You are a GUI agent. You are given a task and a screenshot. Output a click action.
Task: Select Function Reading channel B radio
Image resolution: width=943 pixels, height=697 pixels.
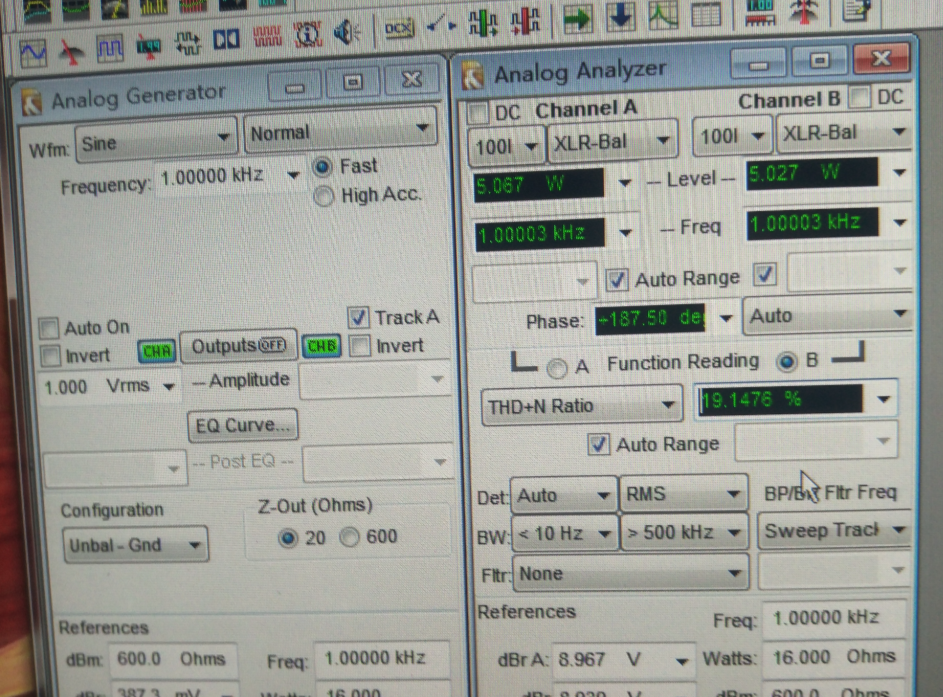click(x=786, y=361)
